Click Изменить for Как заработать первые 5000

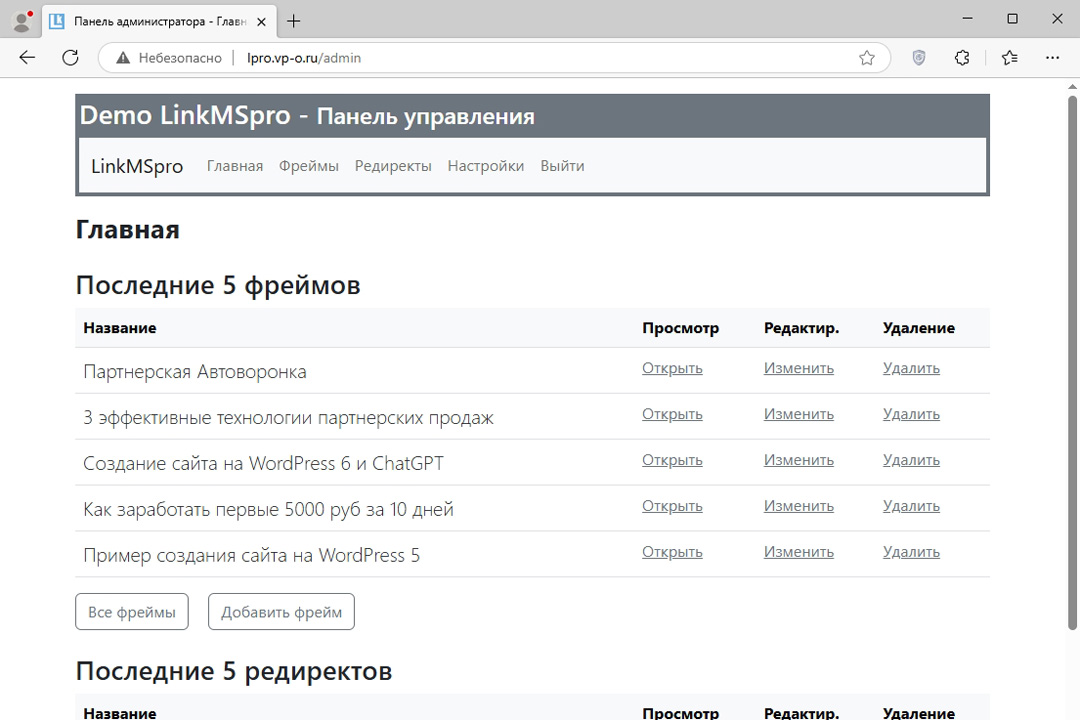[798, 506]
